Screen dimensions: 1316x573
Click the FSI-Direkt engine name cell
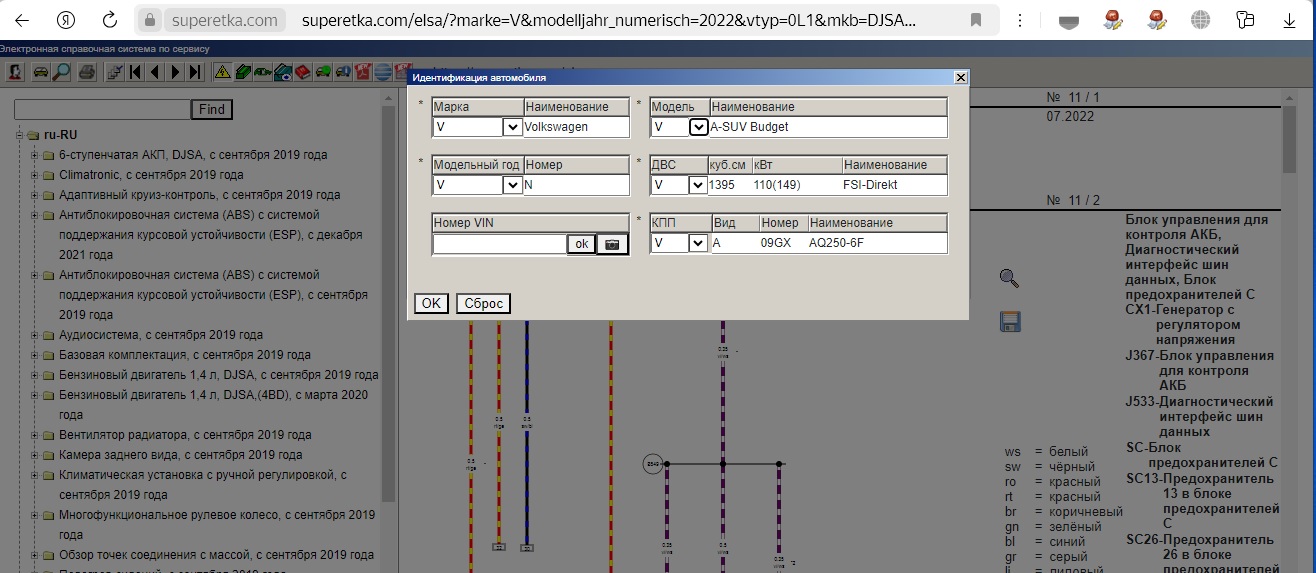point(872,185)
